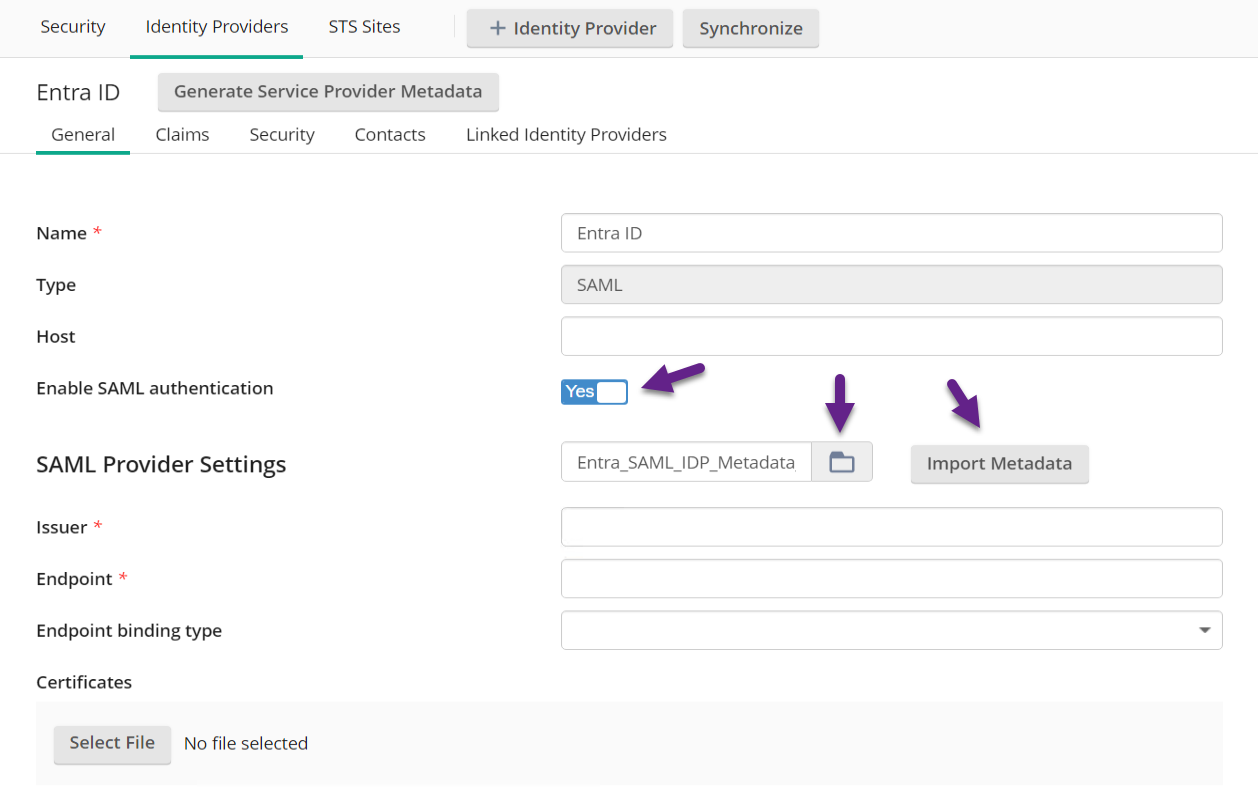
Task: Open the Endpoint binding type dropdown
Action: 892,630
